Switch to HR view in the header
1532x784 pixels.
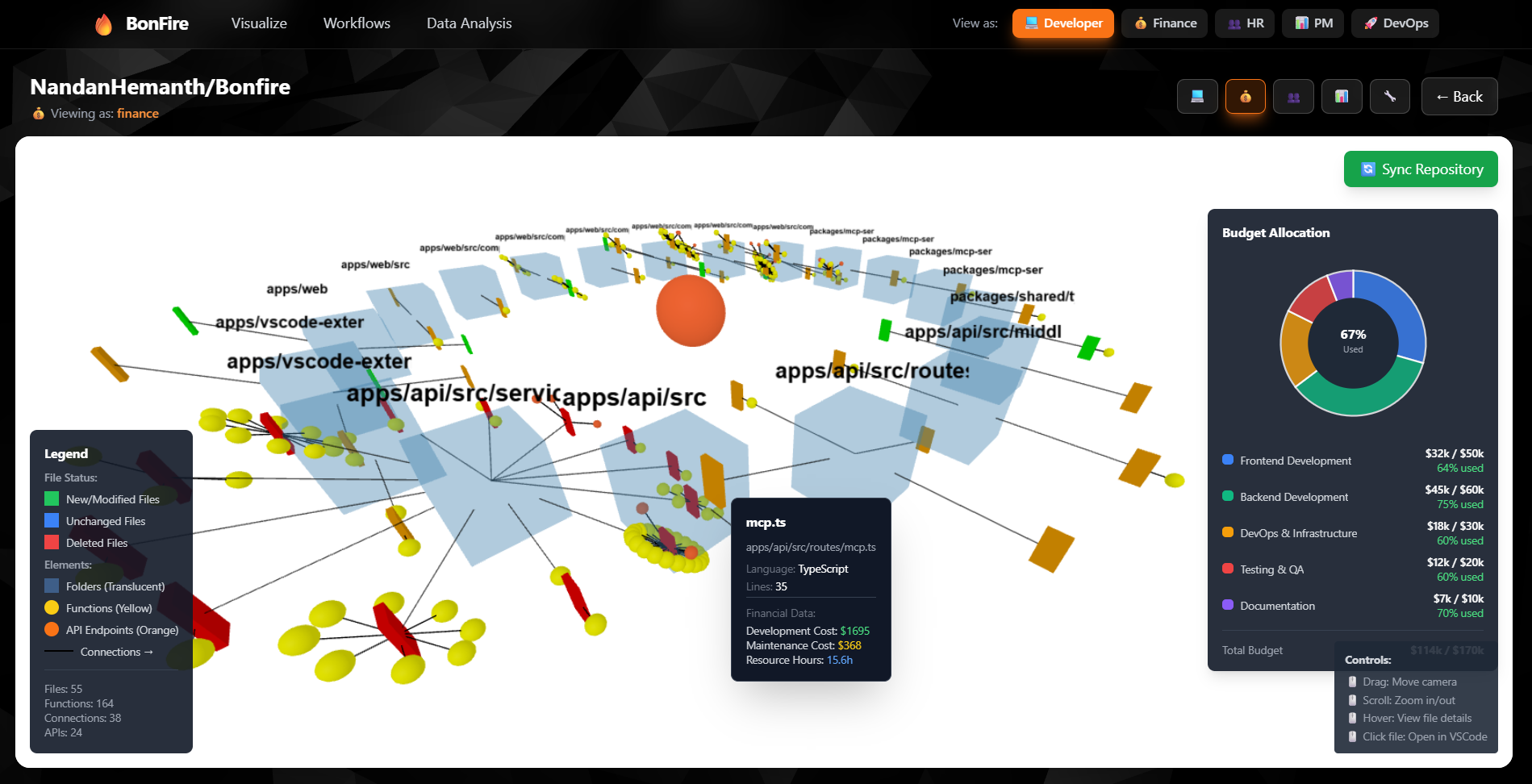pyautogui.click(x=1245, y=23)
